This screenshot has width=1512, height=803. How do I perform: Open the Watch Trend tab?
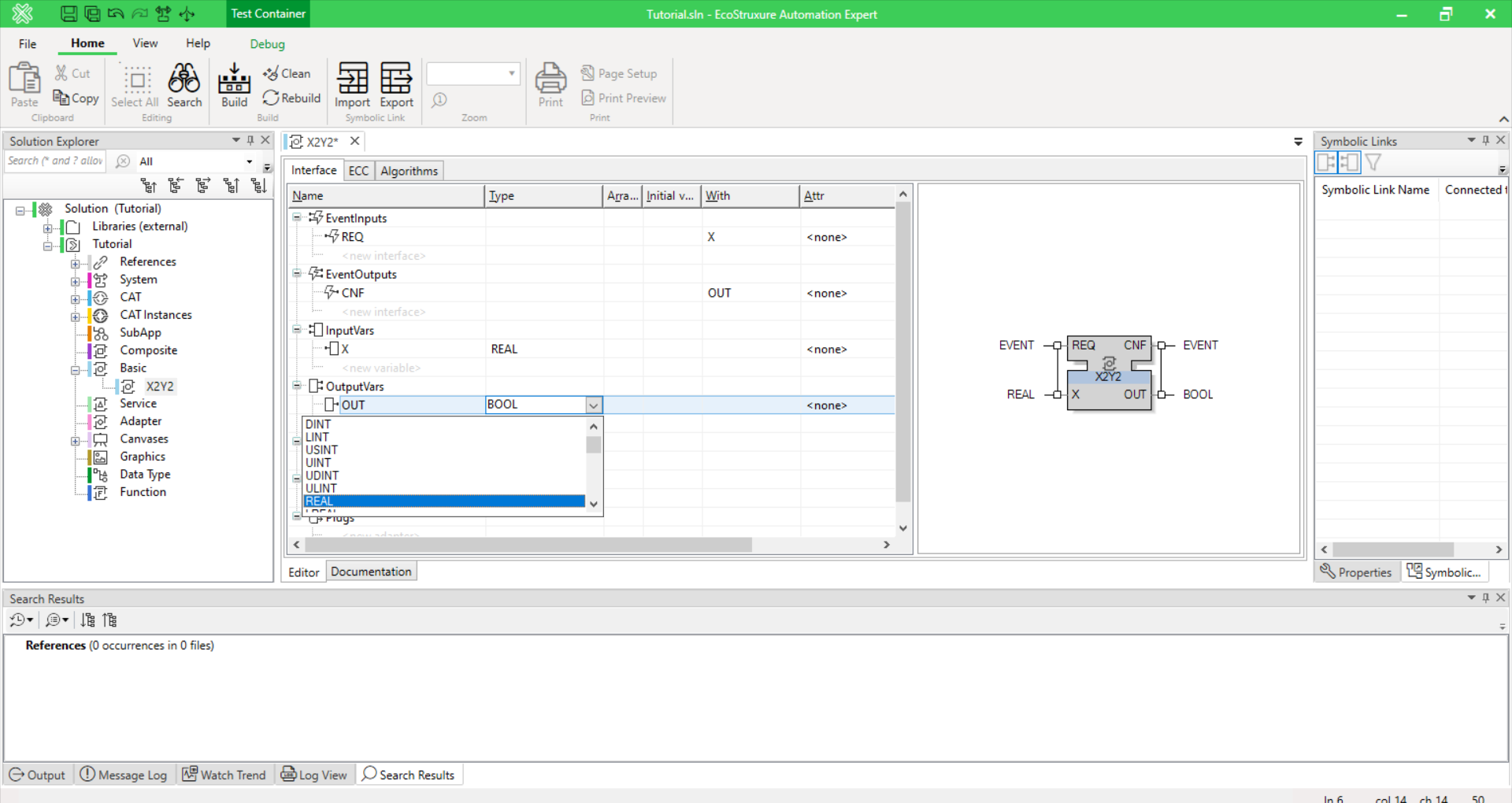224,775
